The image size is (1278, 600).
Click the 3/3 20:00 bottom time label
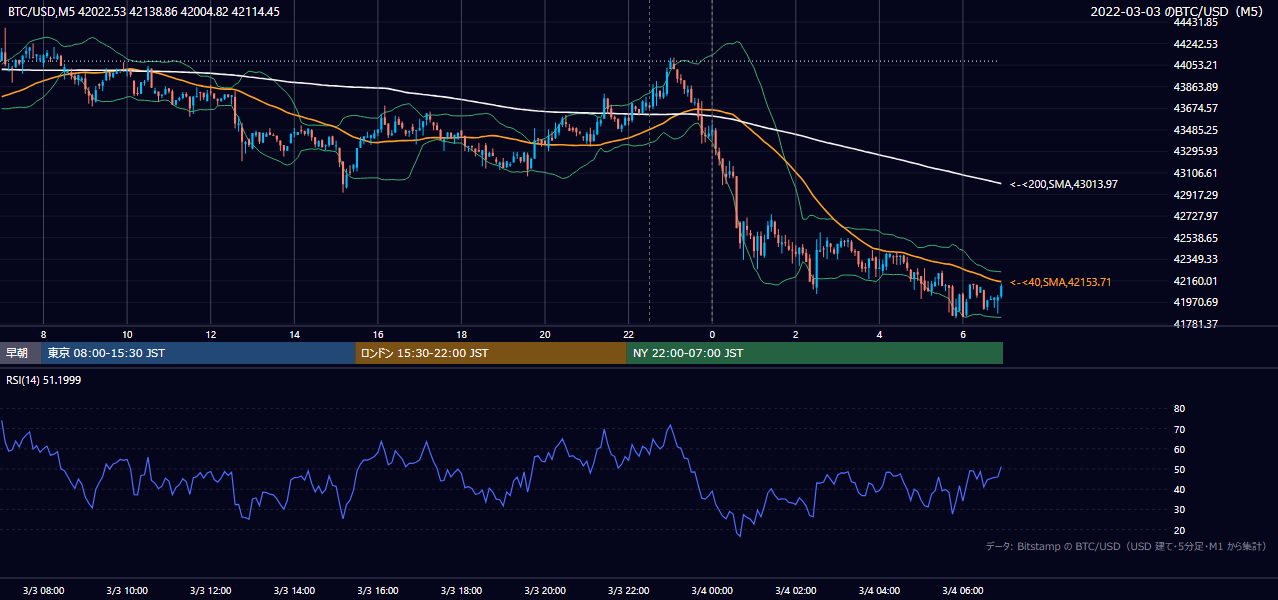545,590
